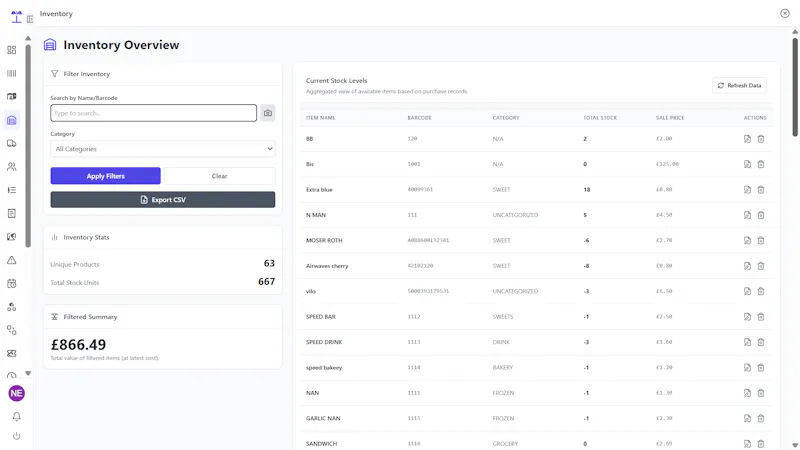Click the sidebar scroll up arrow
Screen dimensions: 800x450
[28, 39]
